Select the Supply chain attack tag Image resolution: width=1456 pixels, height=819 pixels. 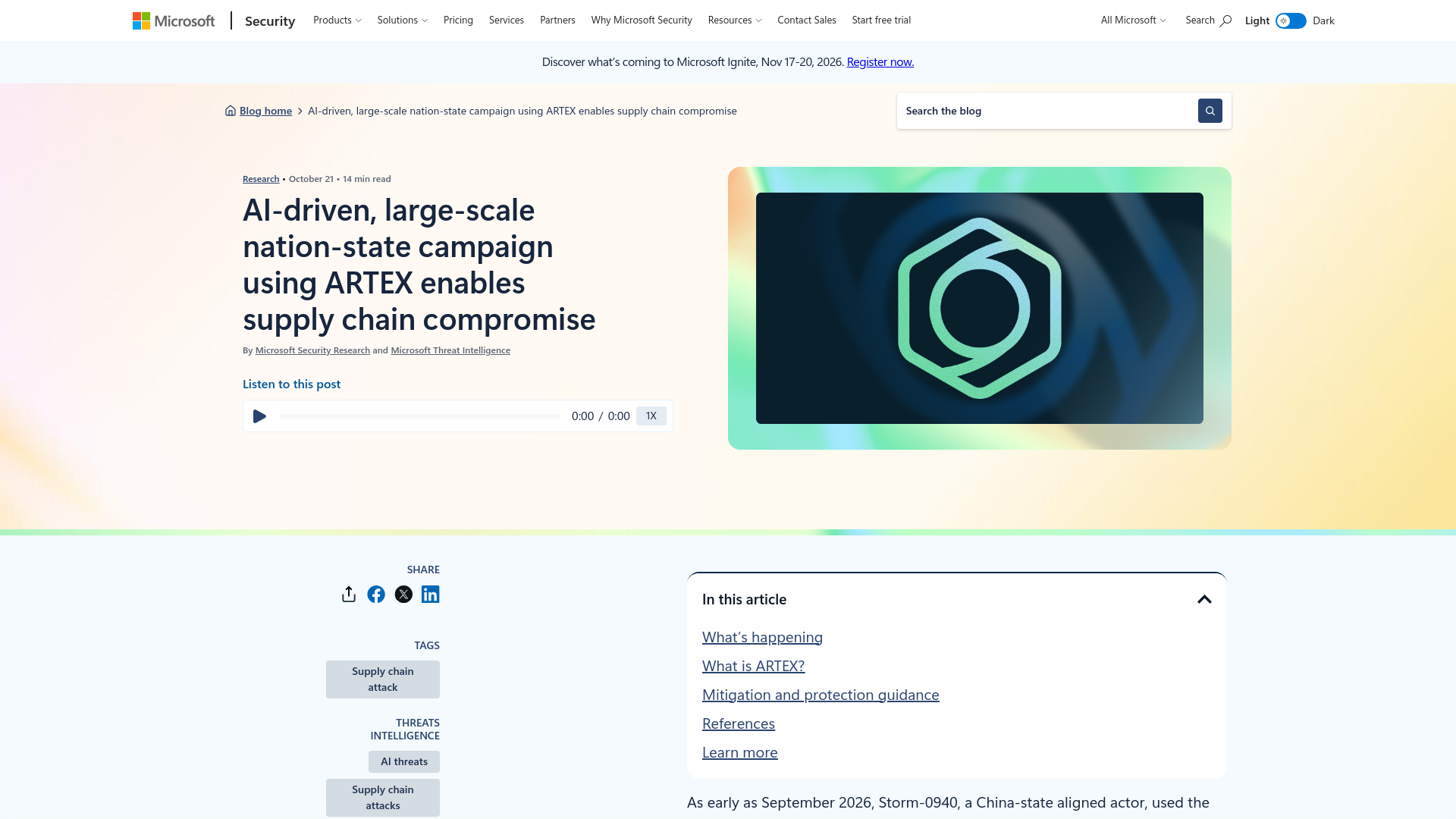(383, 679)
